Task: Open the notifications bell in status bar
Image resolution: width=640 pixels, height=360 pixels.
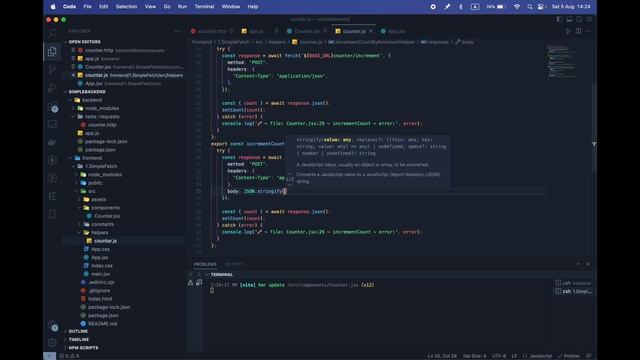Action: click(589, 356)
